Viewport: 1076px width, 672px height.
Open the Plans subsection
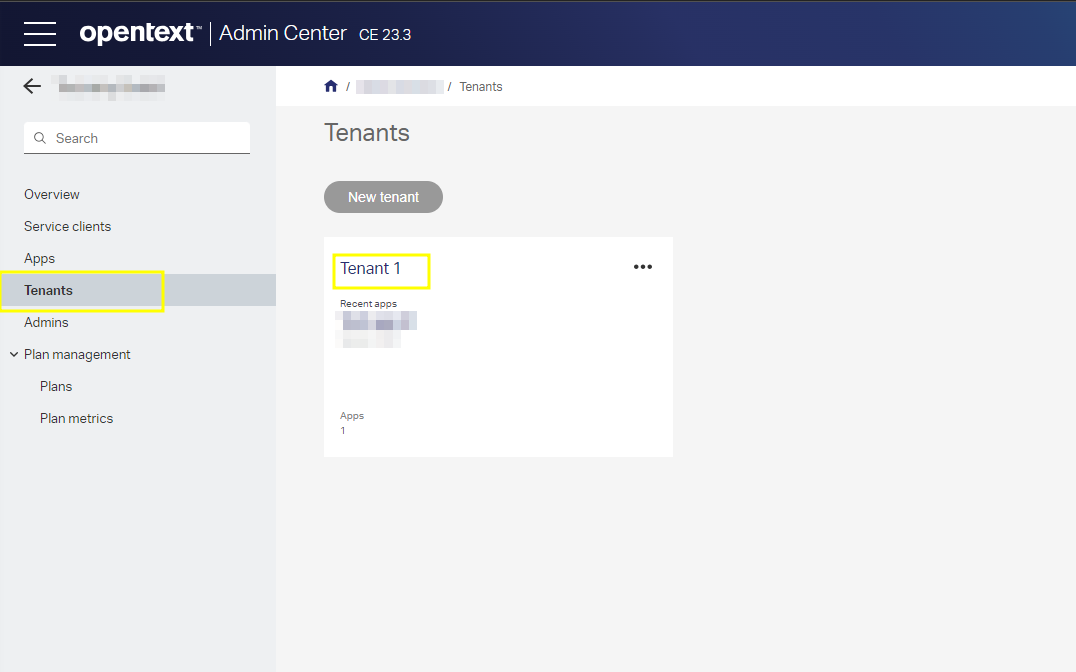56,386
